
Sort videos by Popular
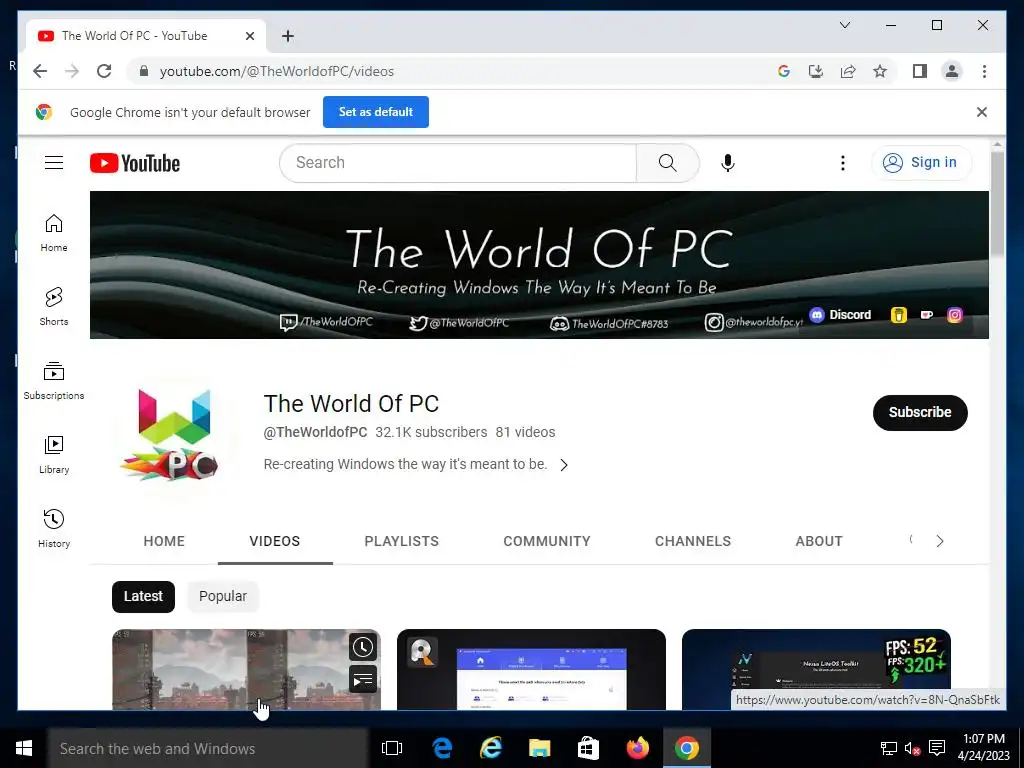tap(223, 596)
